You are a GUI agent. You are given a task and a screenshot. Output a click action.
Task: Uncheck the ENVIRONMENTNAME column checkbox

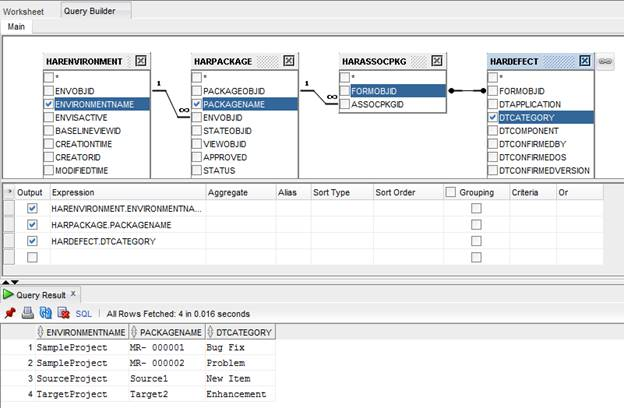pyautogui.click(x=49, y=103)
